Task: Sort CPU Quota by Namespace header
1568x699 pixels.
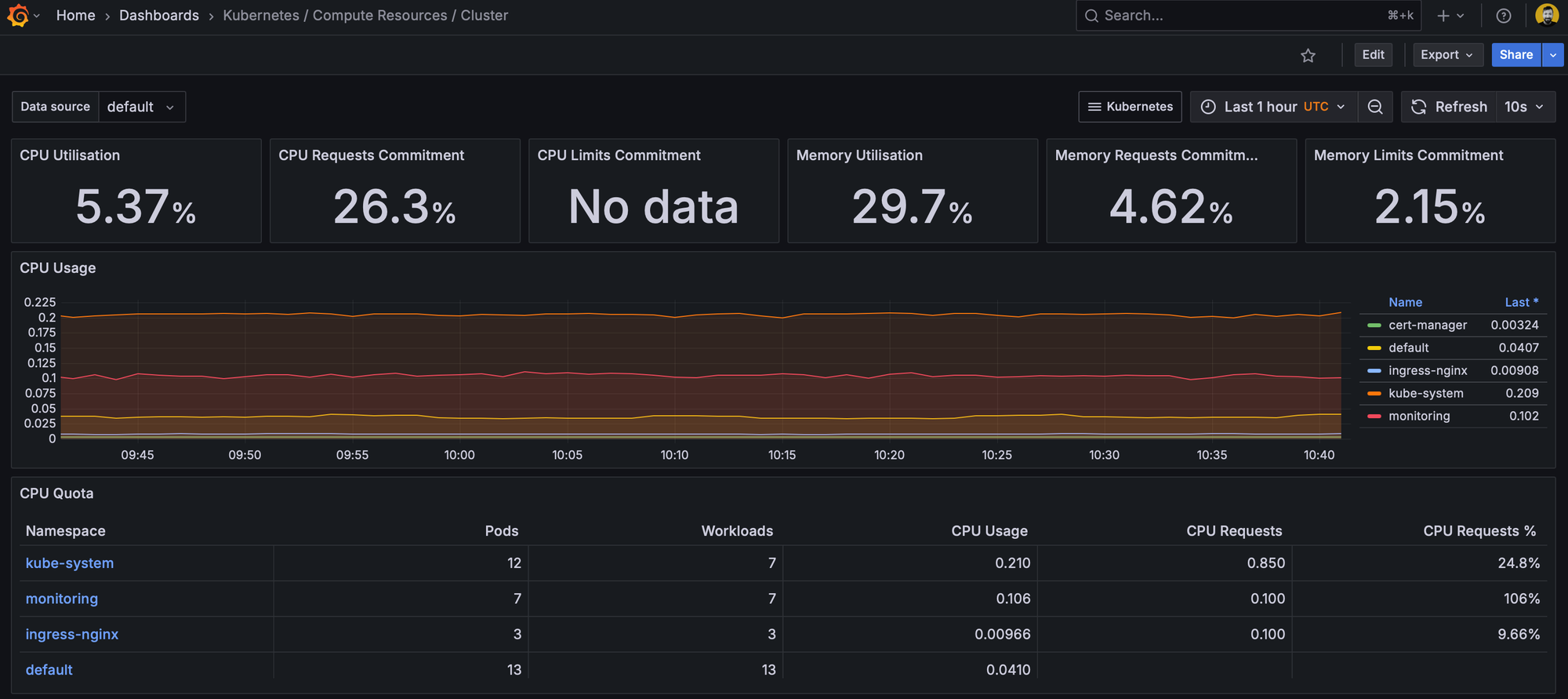Action: [x=66, y=531]
